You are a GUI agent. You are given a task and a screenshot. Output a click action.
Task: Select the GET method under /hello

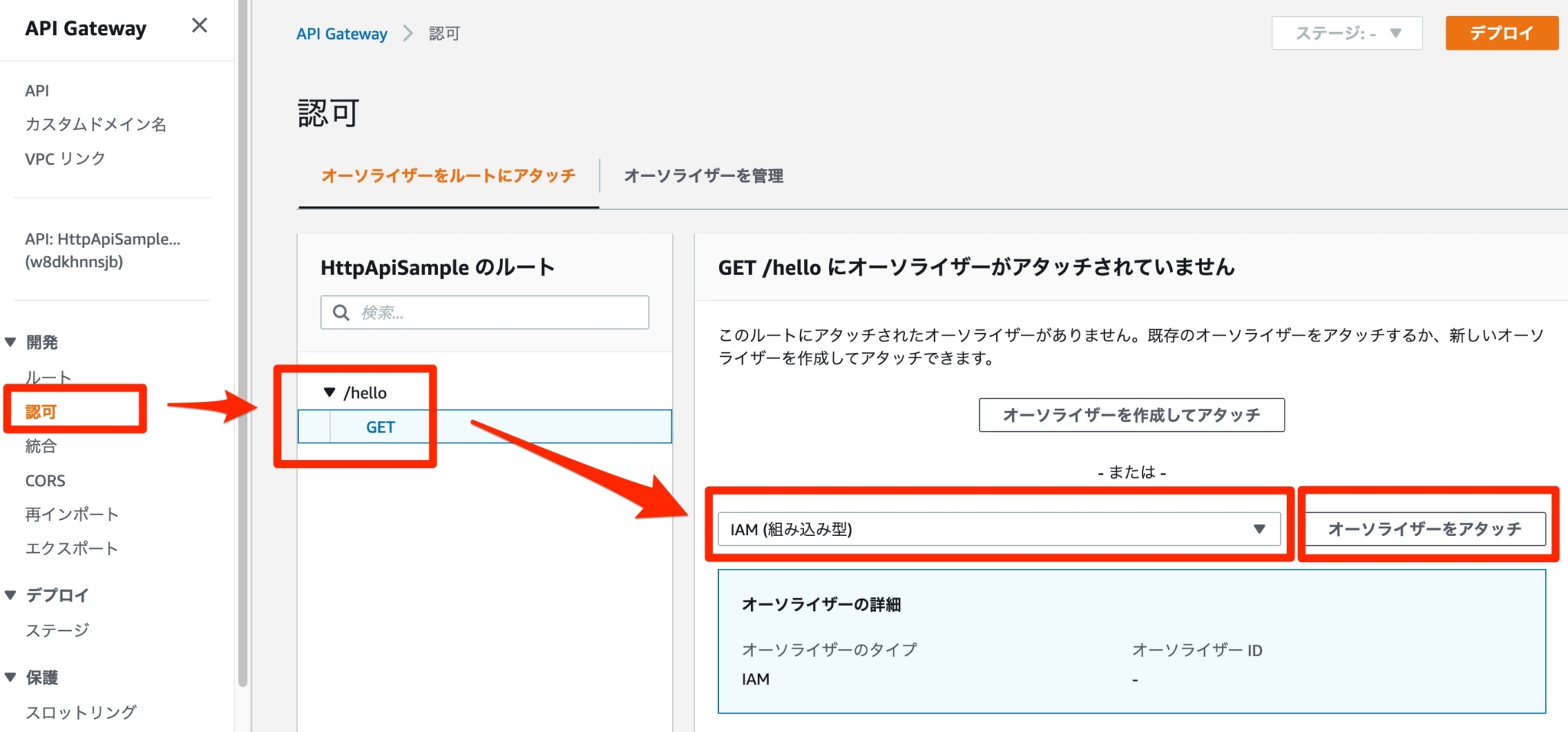(380, 426)
